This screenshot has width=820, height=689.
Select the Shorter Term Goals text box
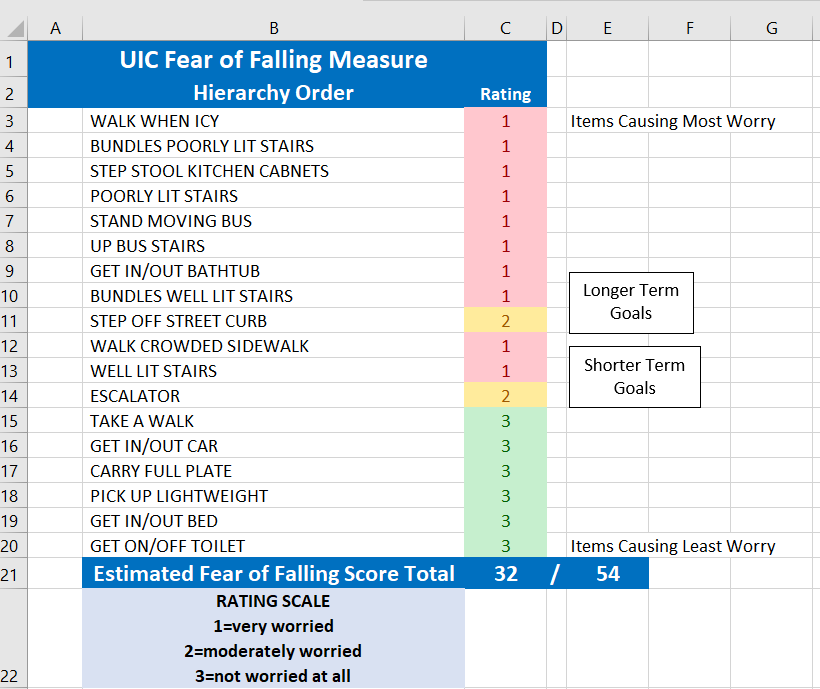[x=634, y=376]
